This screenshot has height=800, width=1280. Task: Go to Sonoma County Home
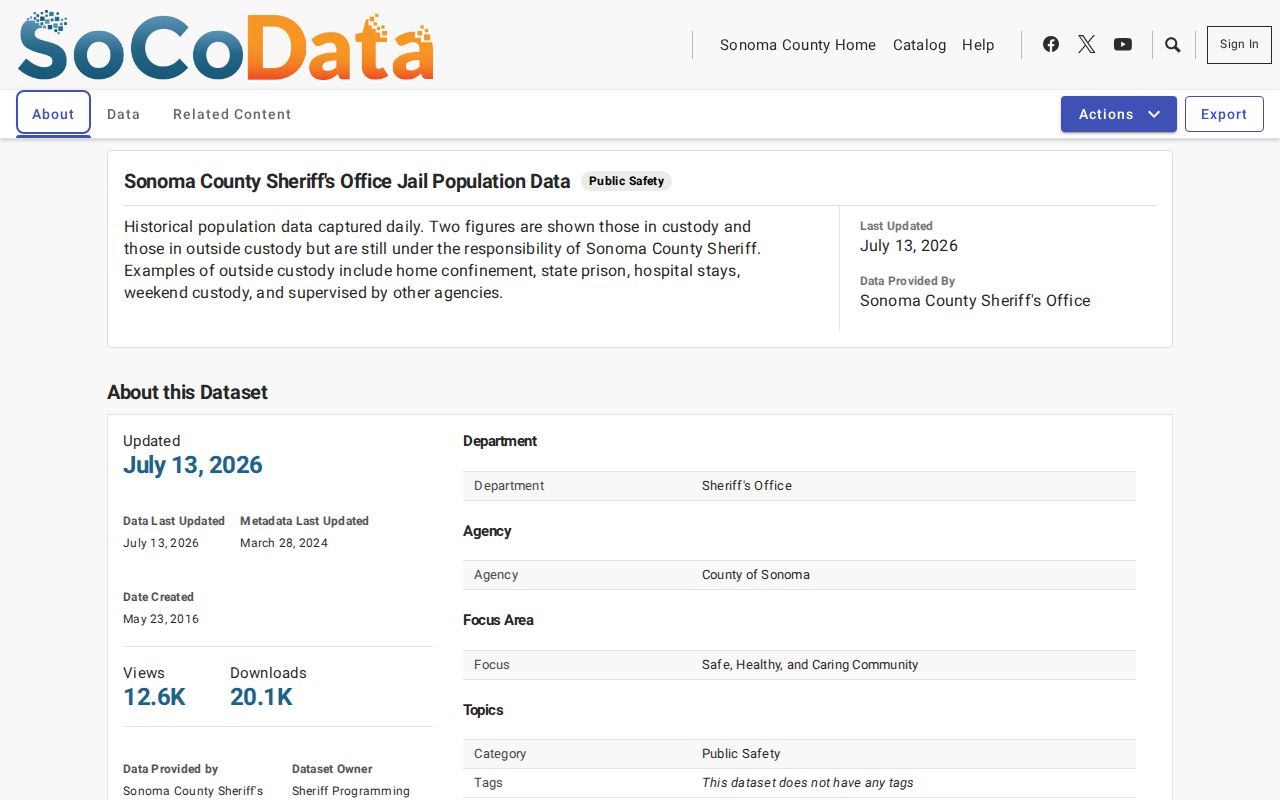coord(798,45)
